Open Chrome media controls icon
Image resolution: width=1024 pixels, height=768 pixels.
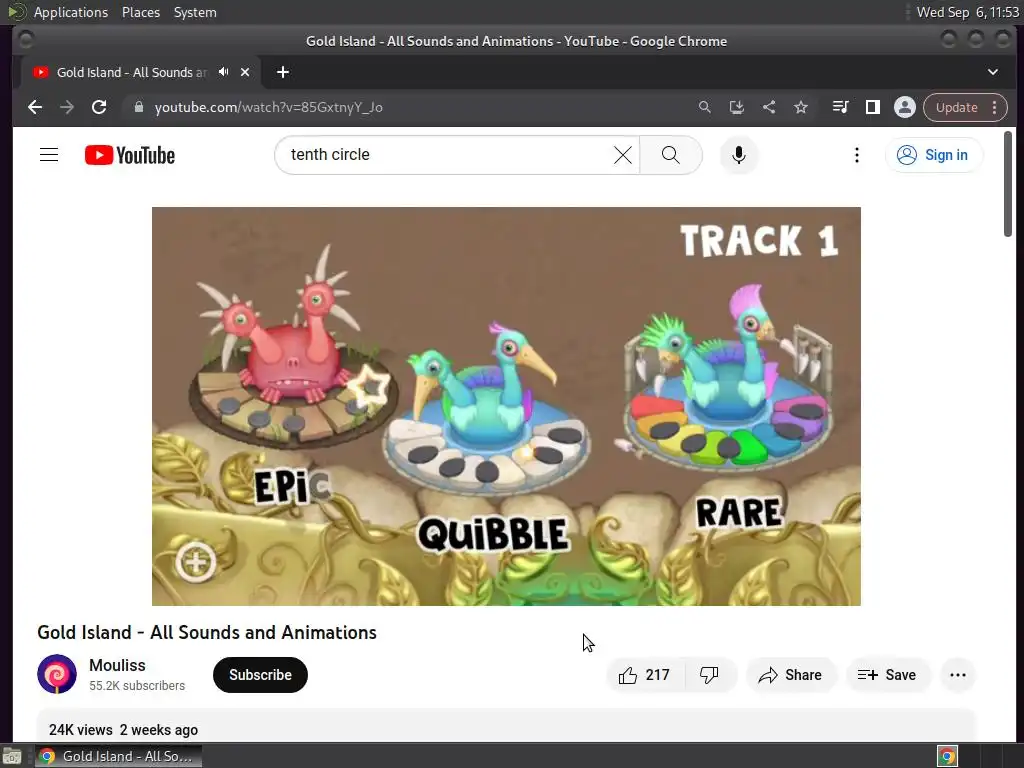pos(840,107)
